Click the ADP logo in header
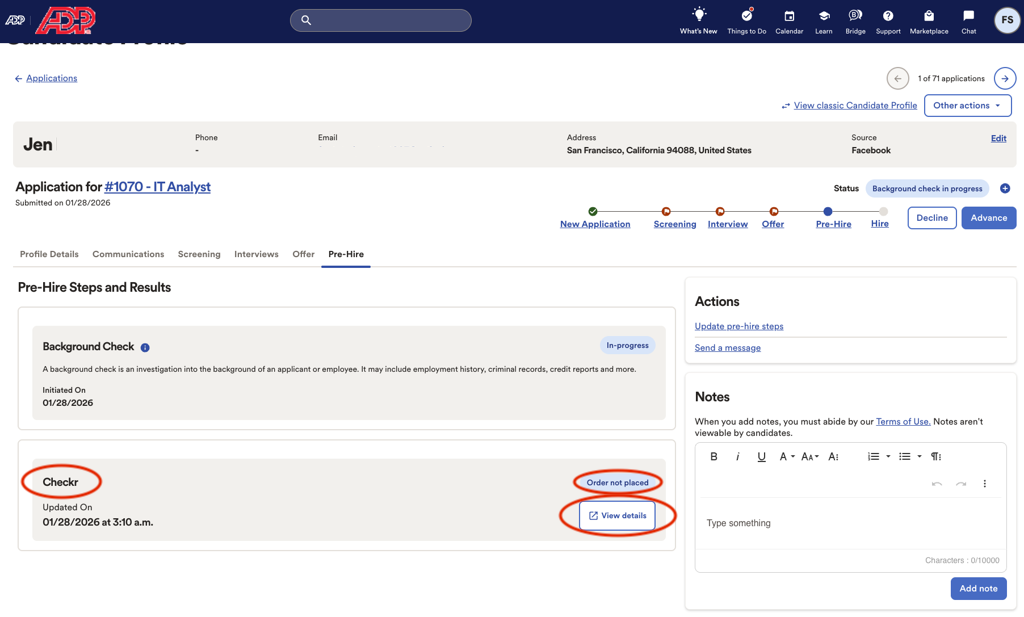This screenshot has width=1024, height=617. tap(65, 20)
